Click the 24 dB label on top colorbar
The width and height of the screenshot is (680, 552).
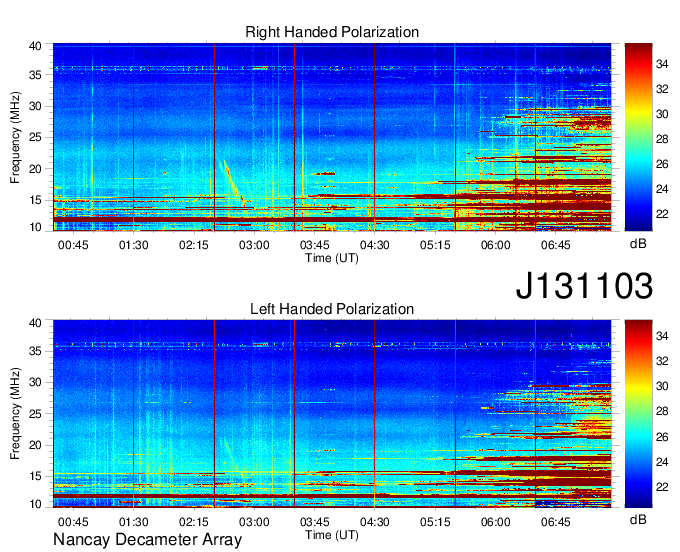(x=662, y=189)
